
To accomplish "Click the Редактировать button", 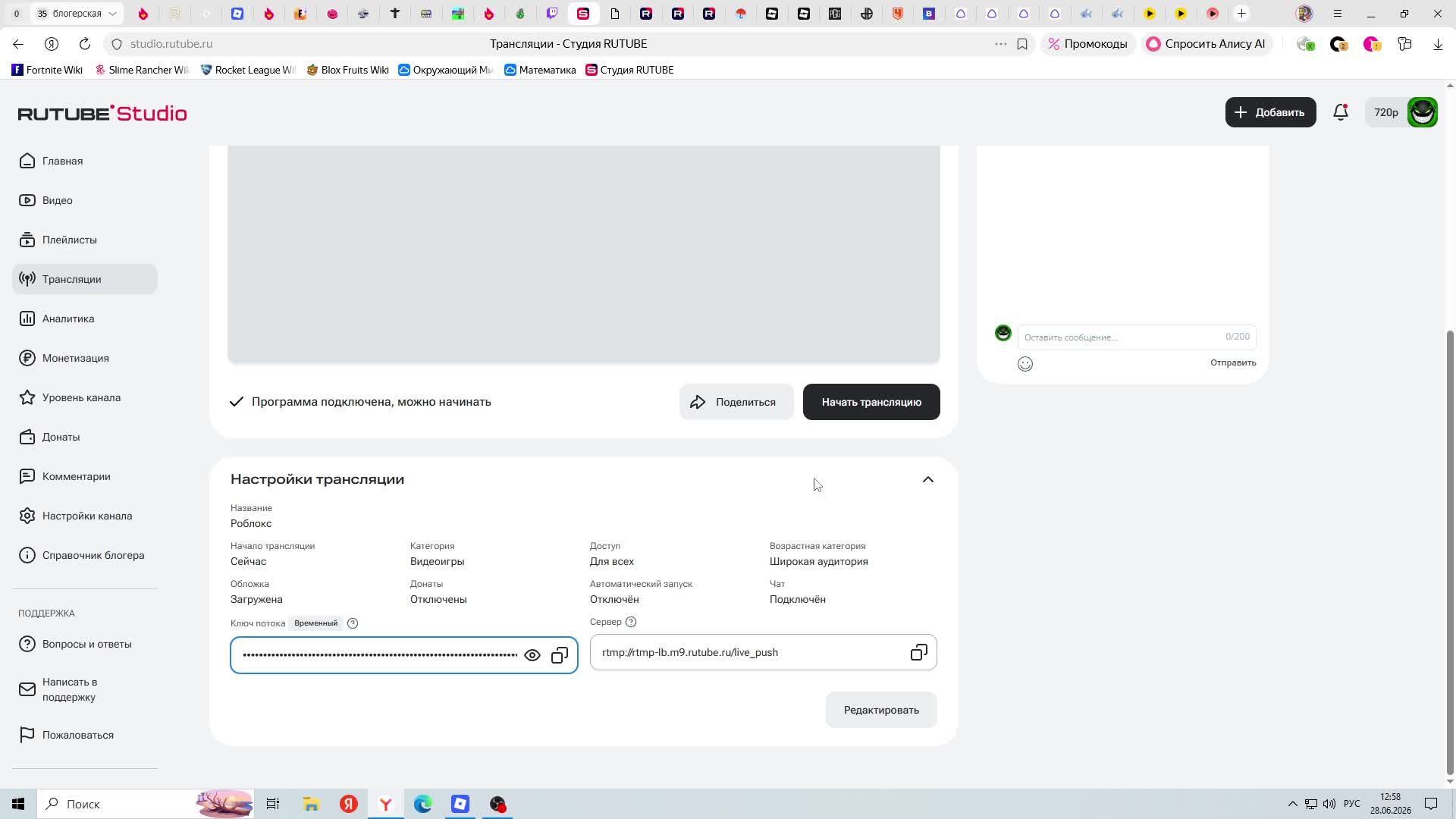I will (881, 710).
